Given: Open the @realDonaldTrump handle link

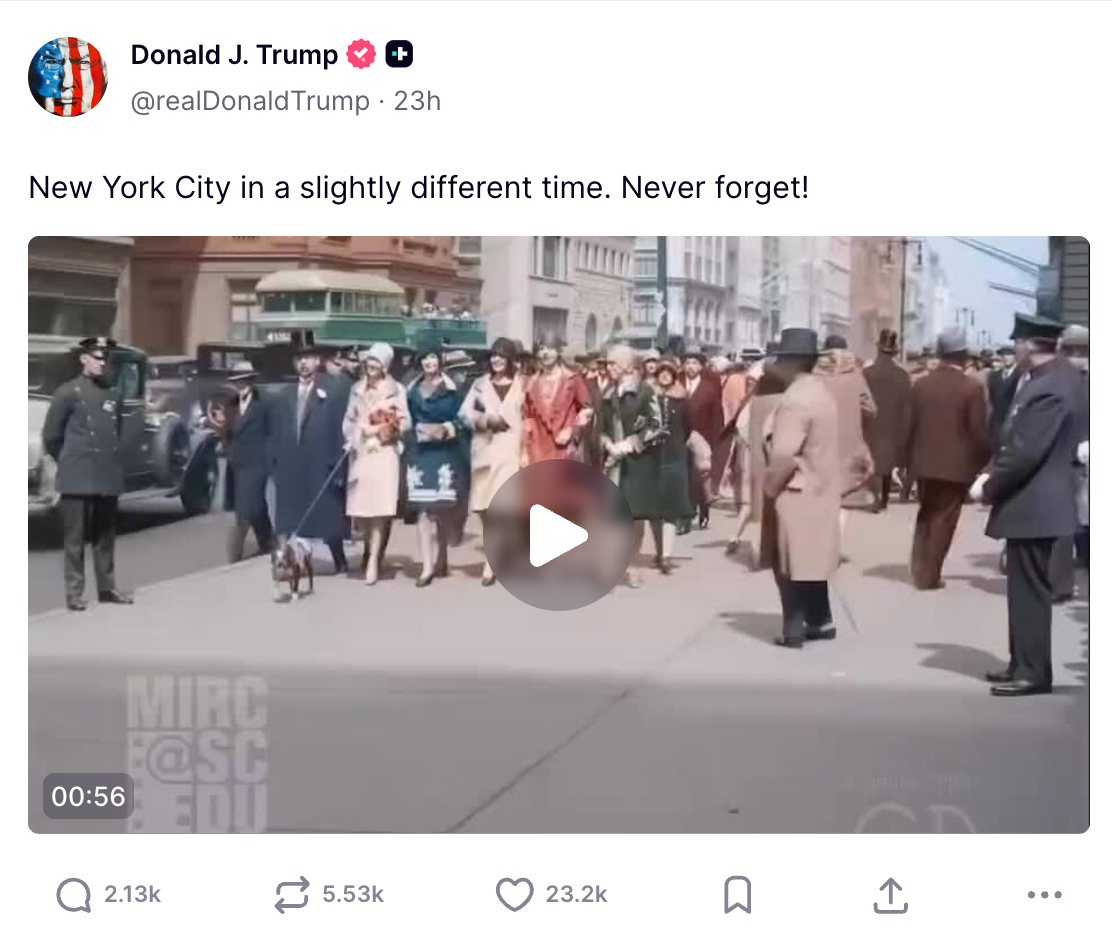Looking at the screenshot, I should pyautogui.click(x=250, y=101).
